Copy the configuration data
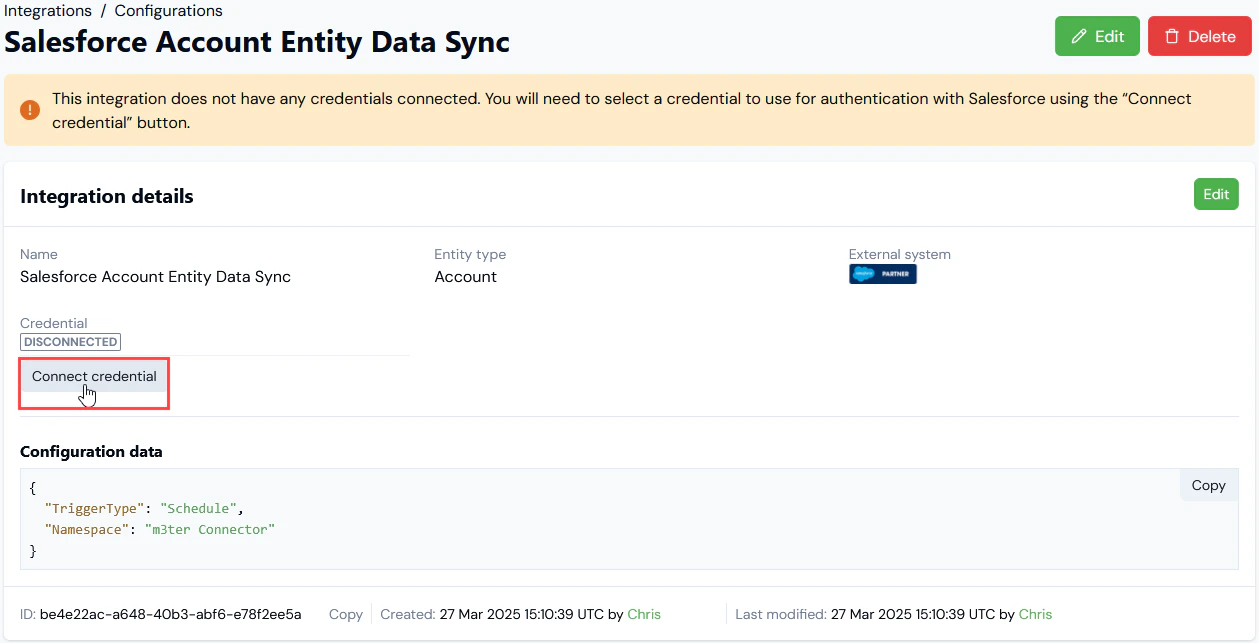The image size is (1259, 643). 1208,485
